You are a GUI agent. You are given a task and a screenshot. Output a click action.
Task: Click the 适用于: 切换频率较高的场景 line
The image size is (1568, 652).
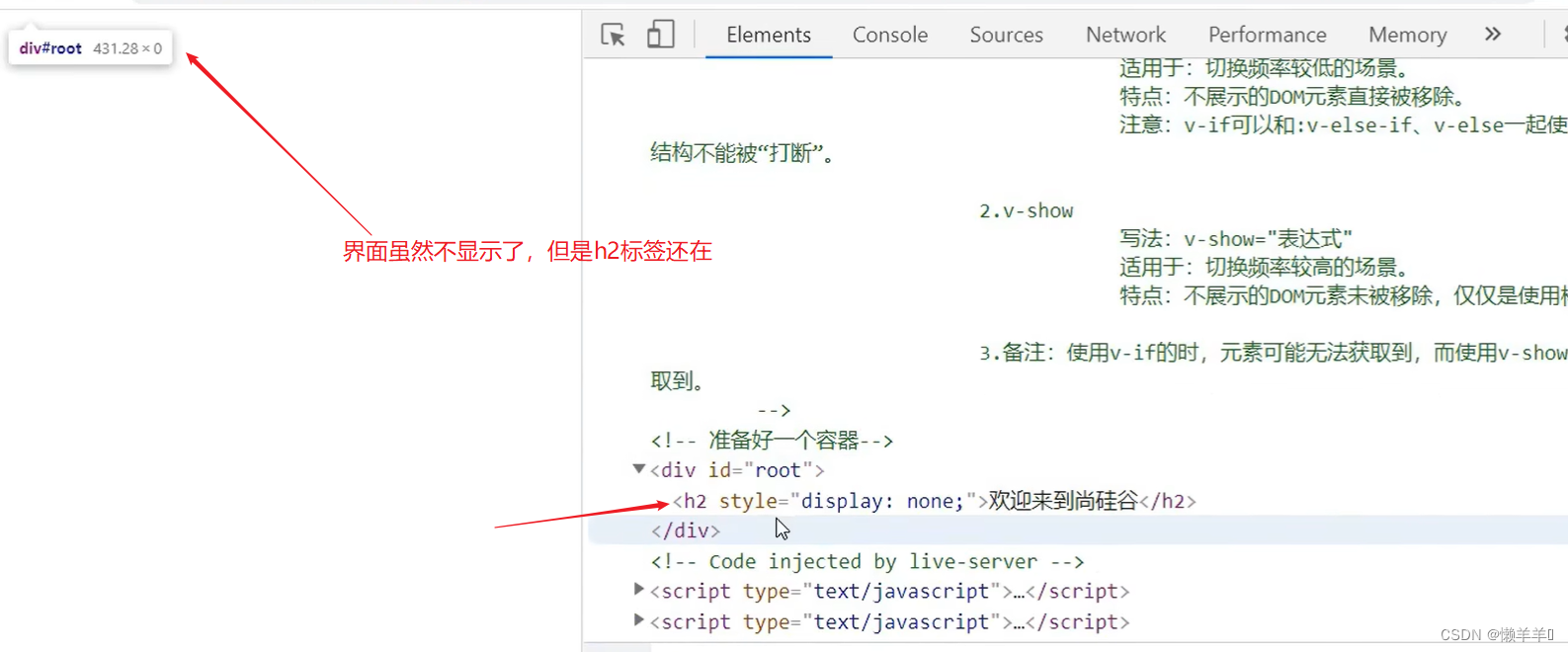pos(1268,268)
